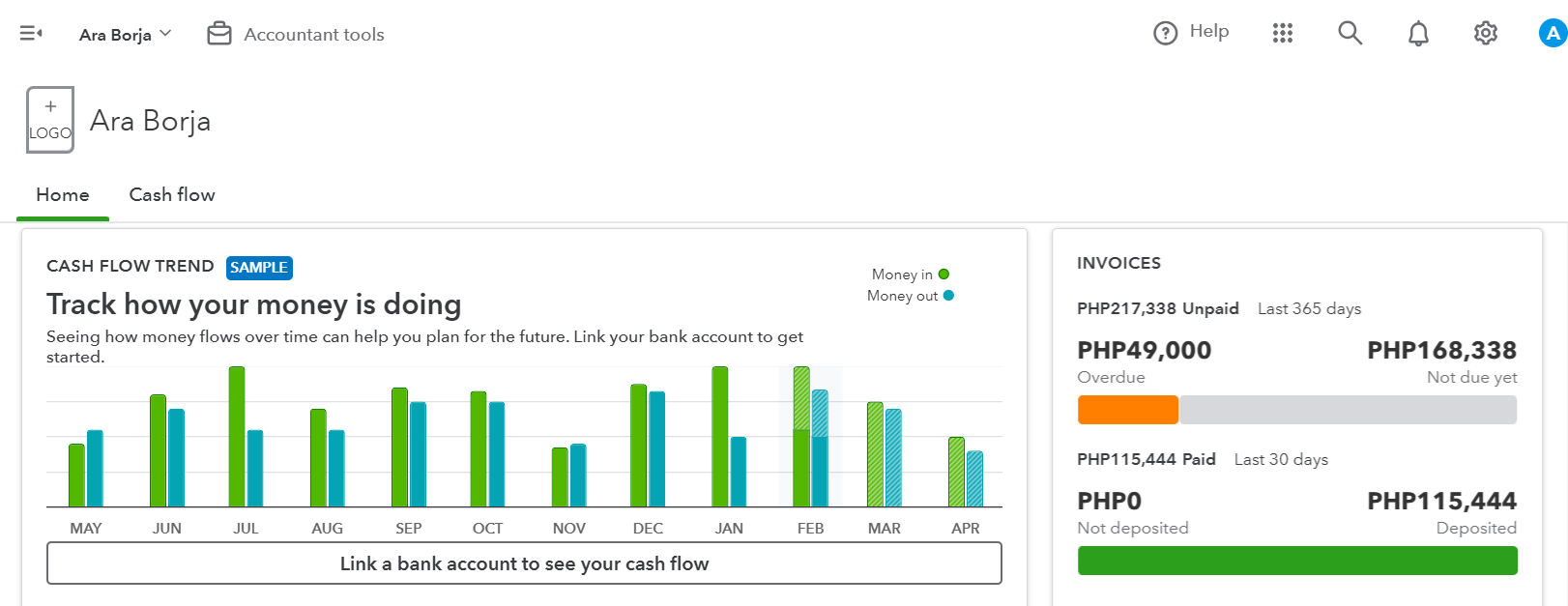
Task: Collapse the left navigation menu icon
Action: coord(31,34)
